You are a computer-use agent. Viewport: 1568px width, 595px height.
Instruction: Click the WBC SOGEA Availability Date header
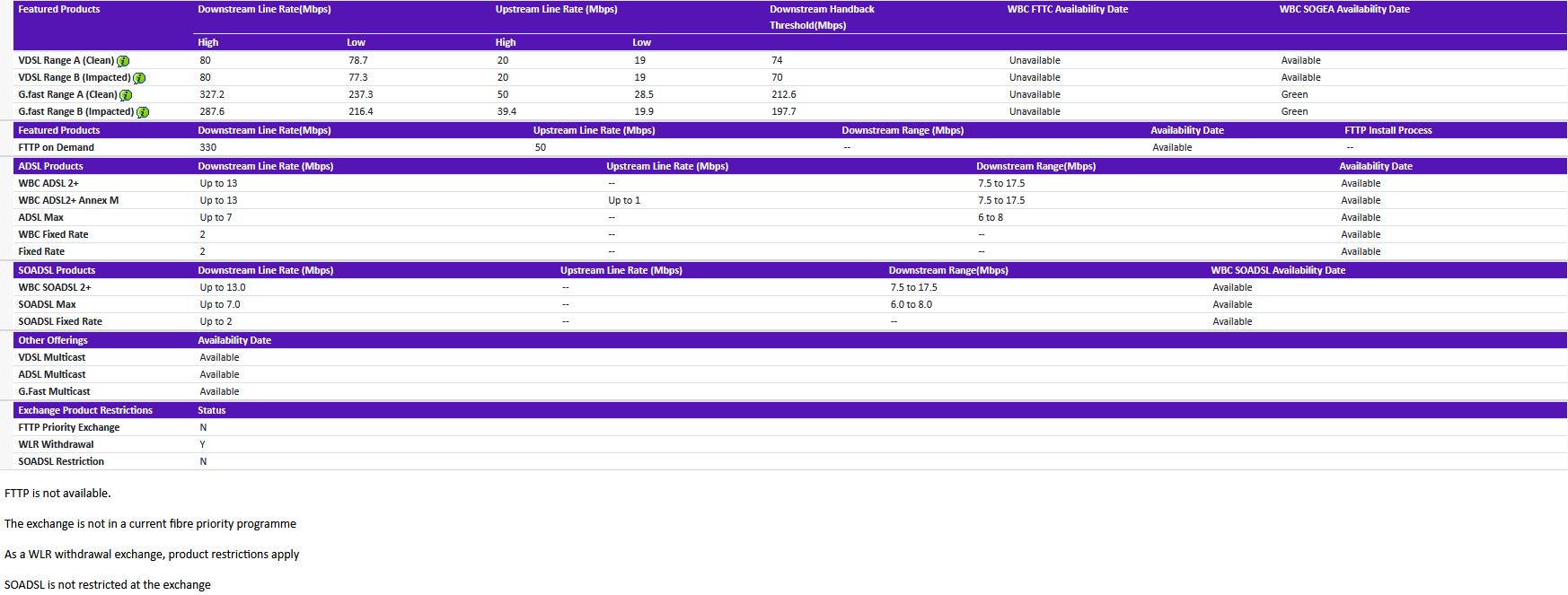pos(1343,10)
